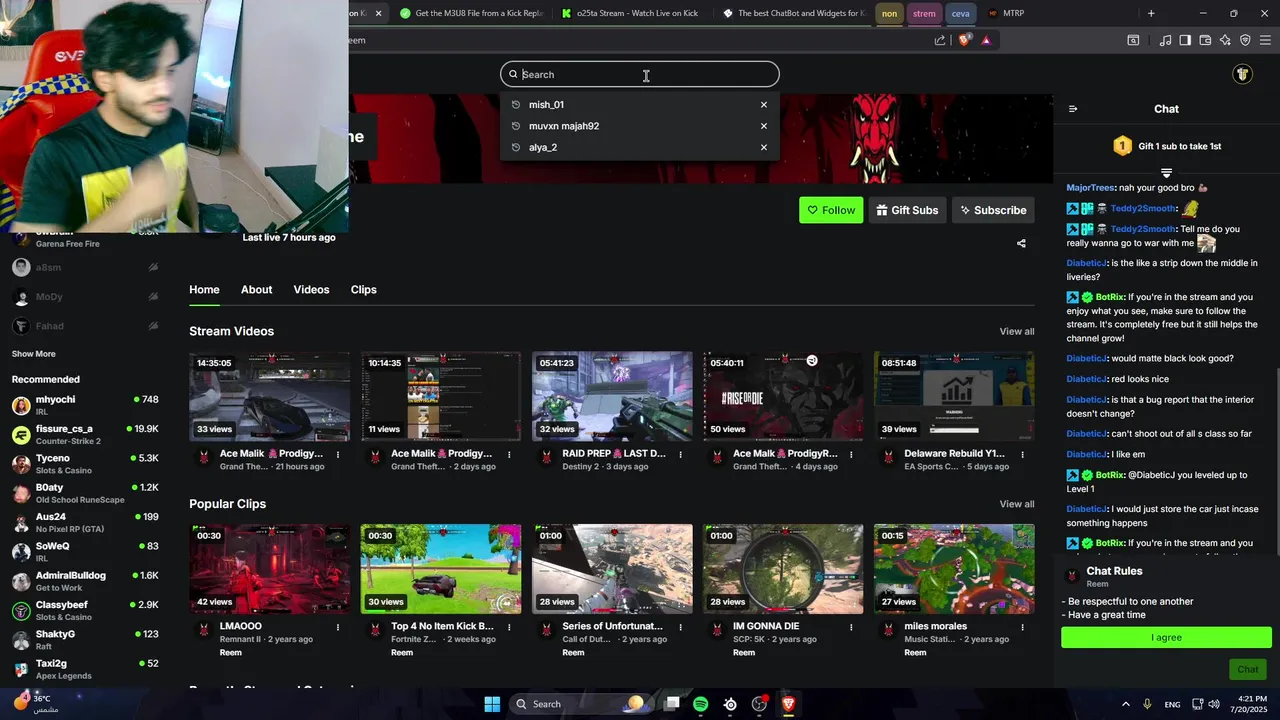The image size is (1280, 720).
Task: Open options for miles morales clip
Action: click(1022, 627)
